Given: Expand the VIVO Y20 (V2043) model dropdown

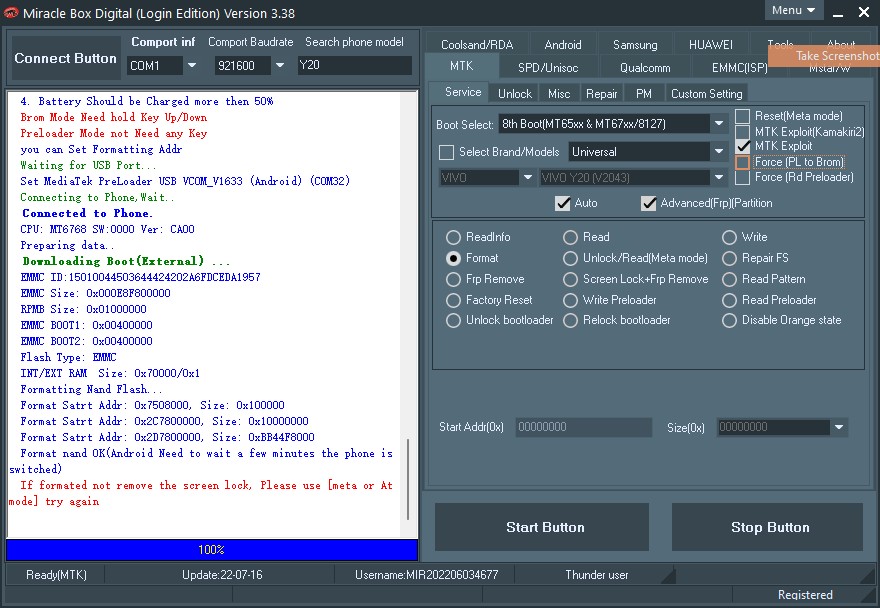Looking at the screenshot, I should (718, 177).
